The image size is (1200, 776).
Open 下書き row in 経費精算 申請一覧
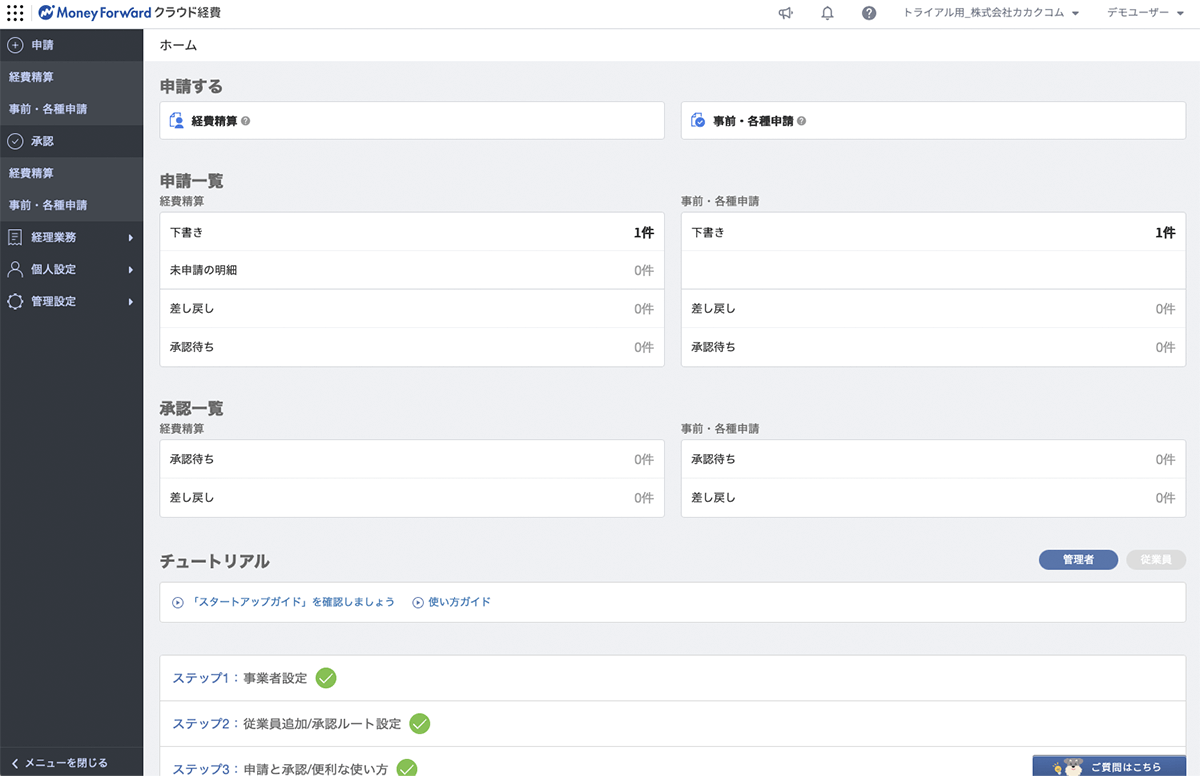tap(412, 232)
